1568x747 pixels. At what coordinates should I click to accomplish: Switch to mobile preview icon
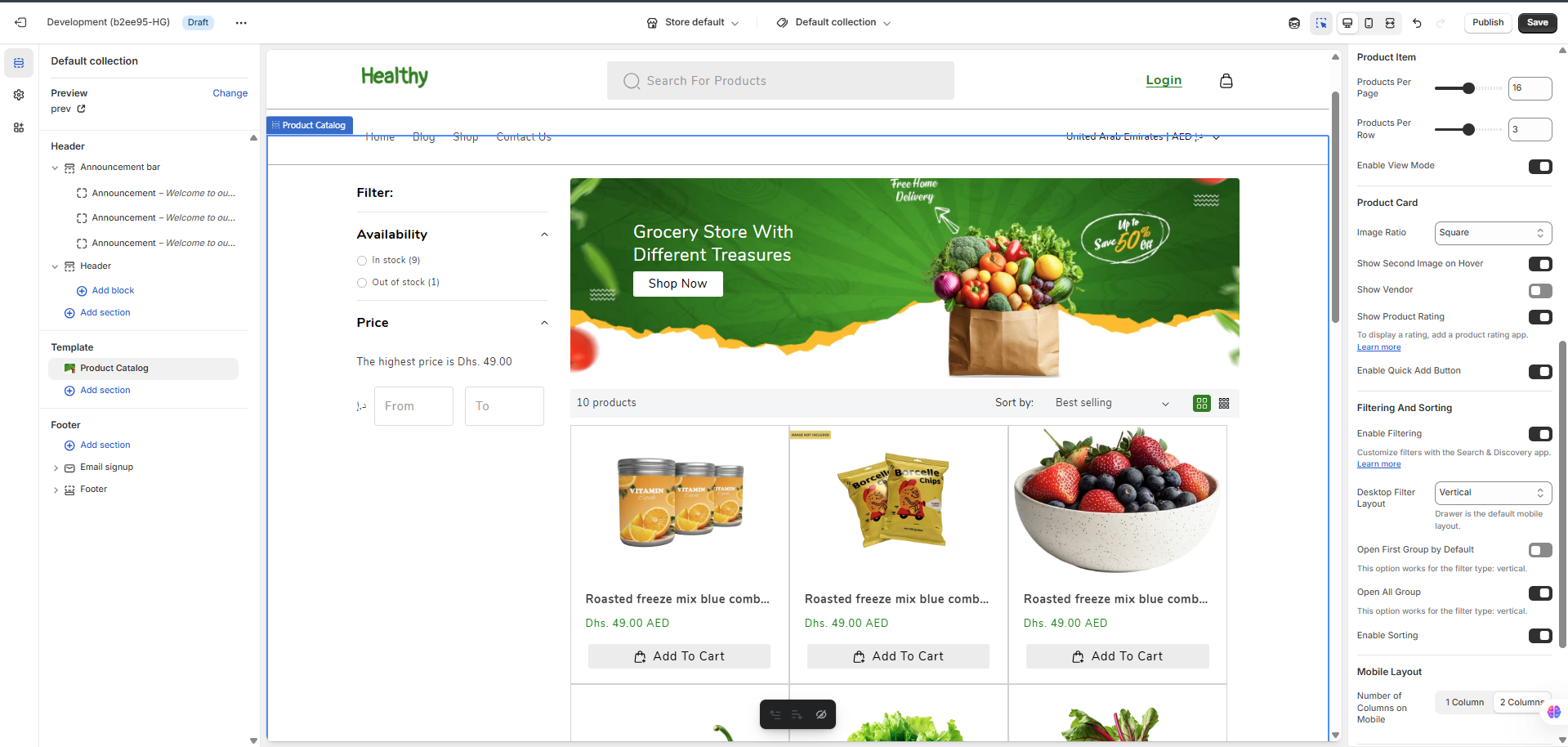(1369, 23)
